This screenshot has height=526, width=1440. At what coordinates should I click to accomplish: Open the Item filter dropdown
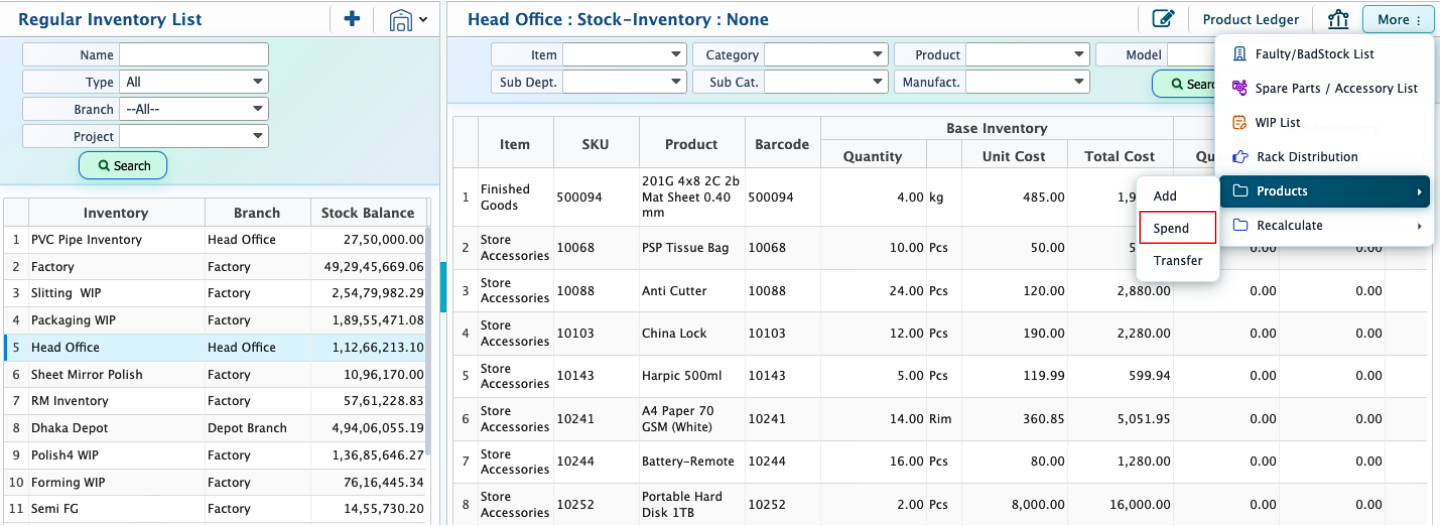[x=624, y=55]
